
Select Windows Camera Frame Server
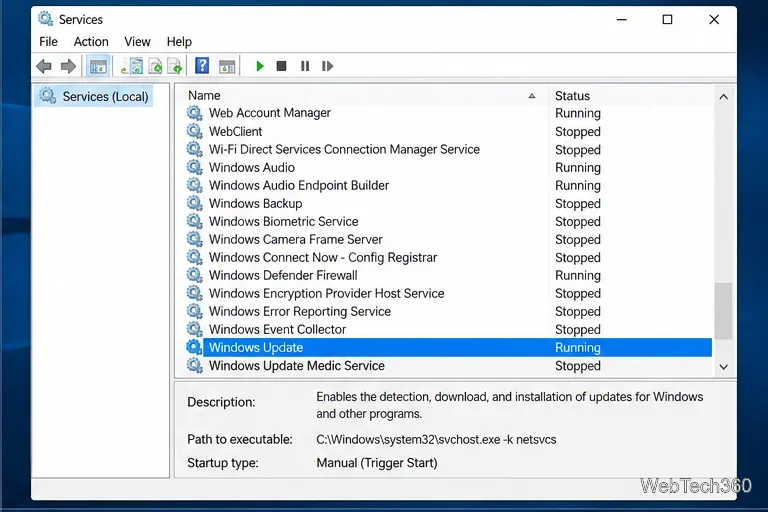pyautogui.click(x=296, y=239)
